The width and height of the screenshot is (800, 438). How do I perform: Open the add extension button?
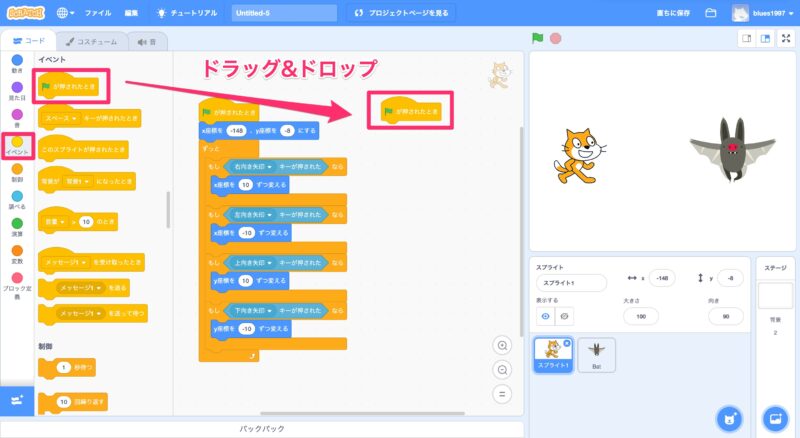click(17, 399)
